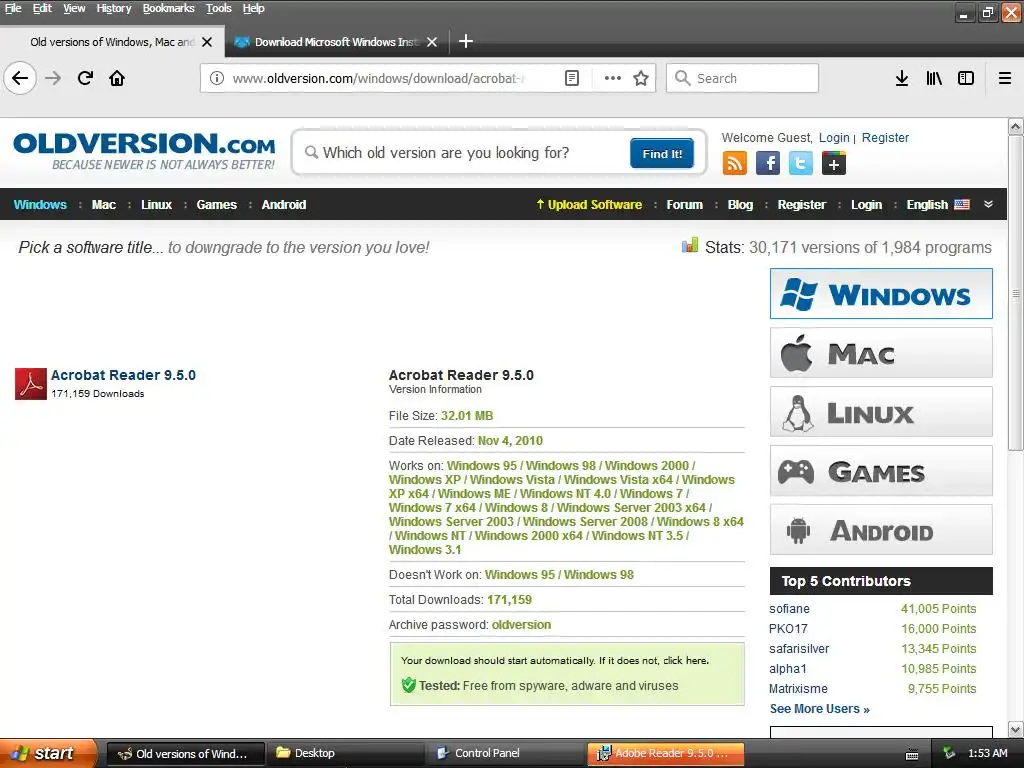
Task: Select Mac in the navigation bar
Action: (104, 204)
